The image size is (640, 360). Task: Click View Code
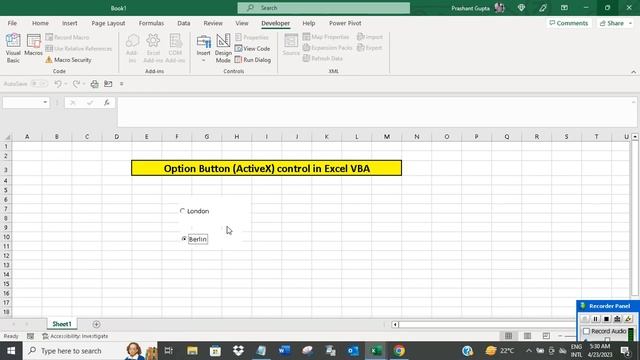pyautogui.click(x=253, y=49)
